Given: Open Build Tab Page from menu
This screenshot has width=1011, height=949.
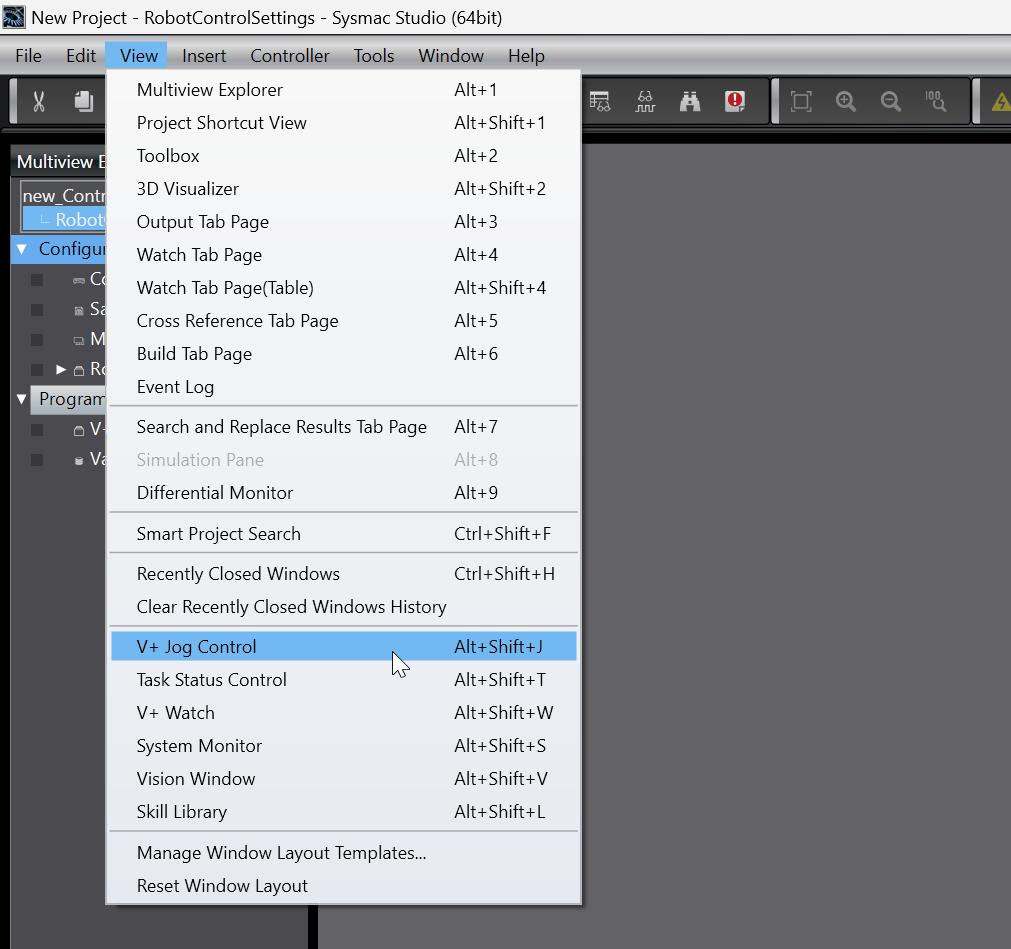Looking at the screenshot, I should (x=344, y=353).
